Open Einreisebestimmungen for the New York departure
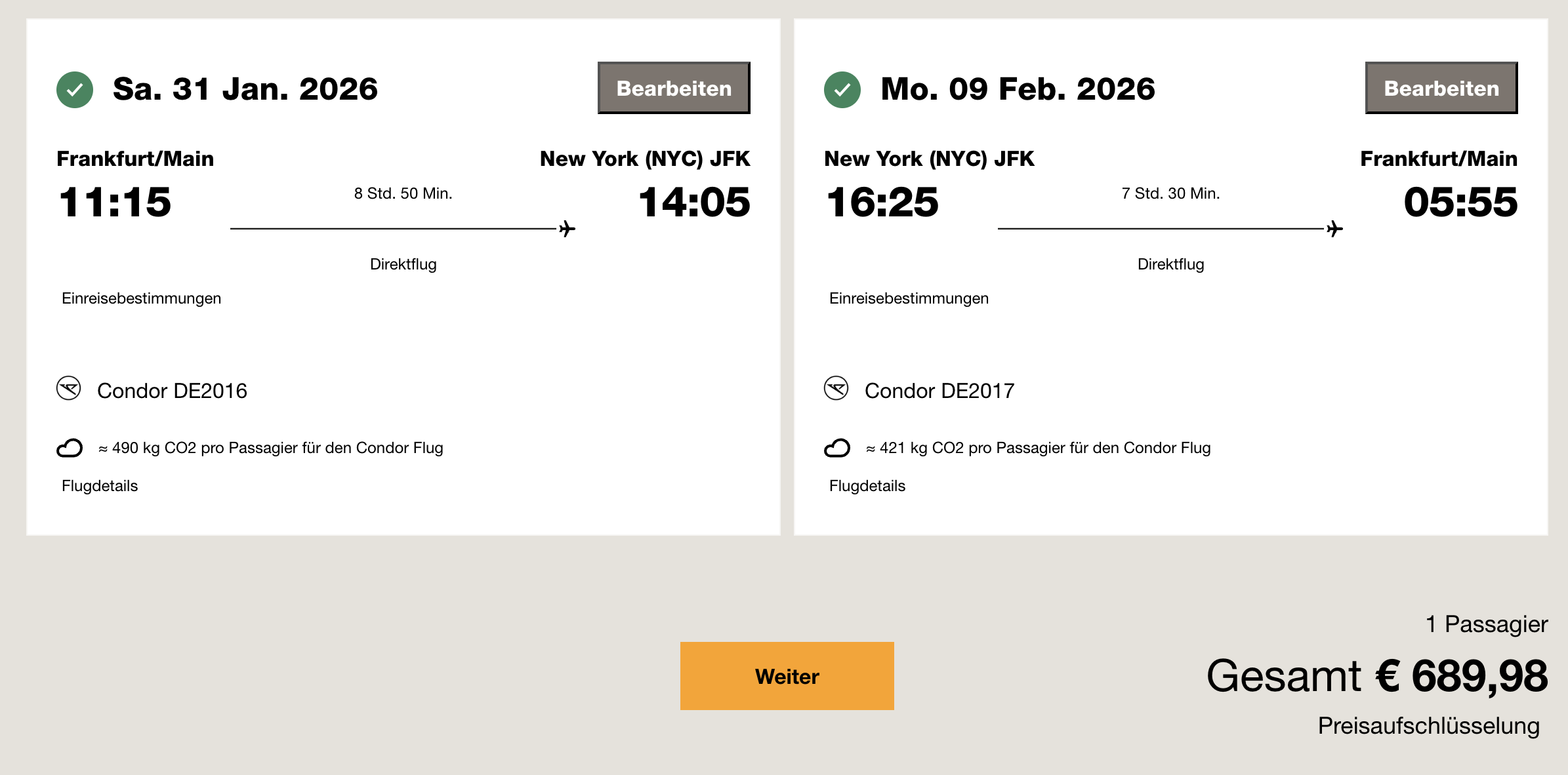 (x=909, y=298)
